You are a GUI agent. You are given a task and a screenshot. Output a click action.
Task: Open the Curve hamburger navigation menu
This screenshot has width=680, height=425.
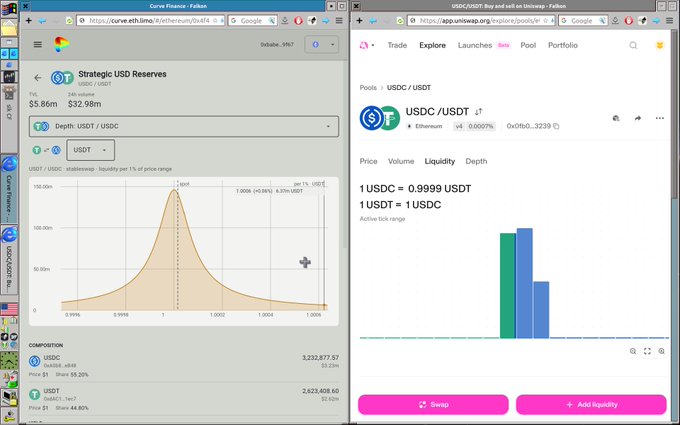[x=38, y=44]
